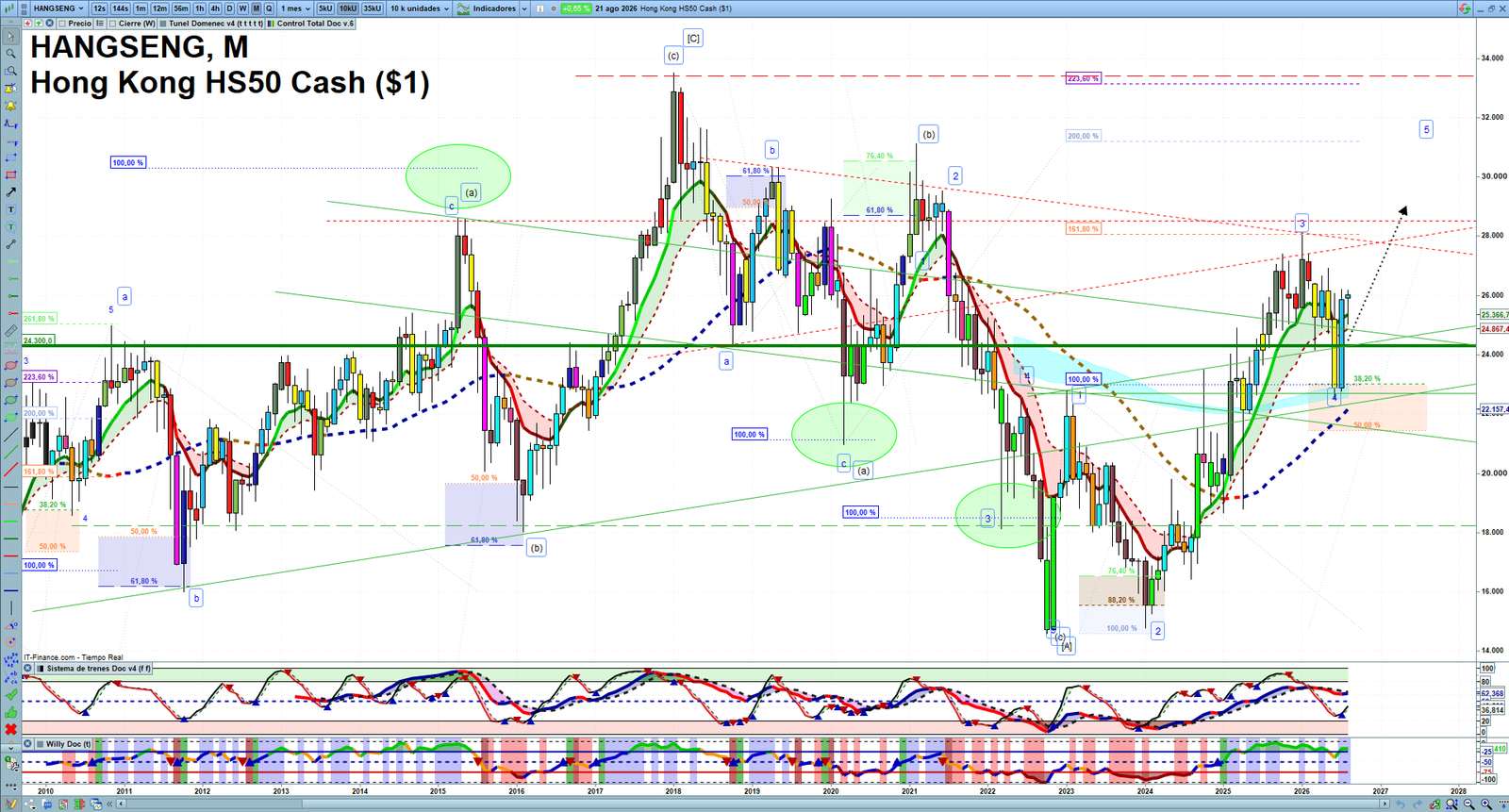Select the black arrow drawing tool
Image resolution: width=1509 pixels, height=812 pixels.
click(x=10, y=192)
